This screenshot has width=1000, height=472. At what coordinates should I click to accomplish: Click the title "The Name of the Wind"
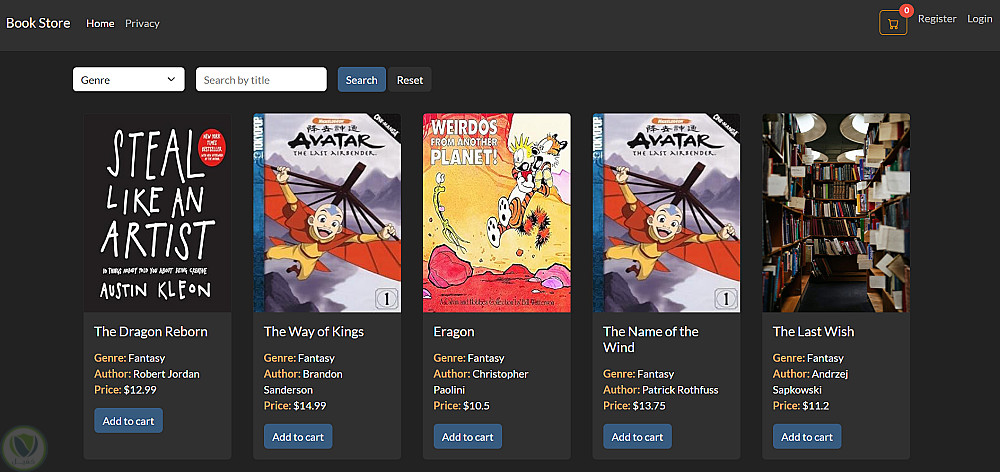click(x=651, y=339)
